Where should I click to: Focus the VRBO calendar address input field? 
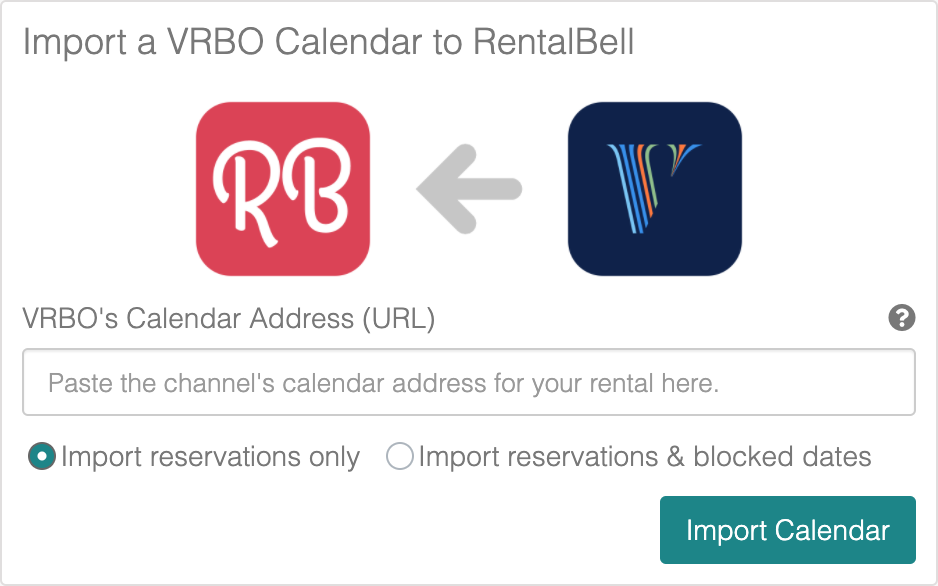click(469, 382)
